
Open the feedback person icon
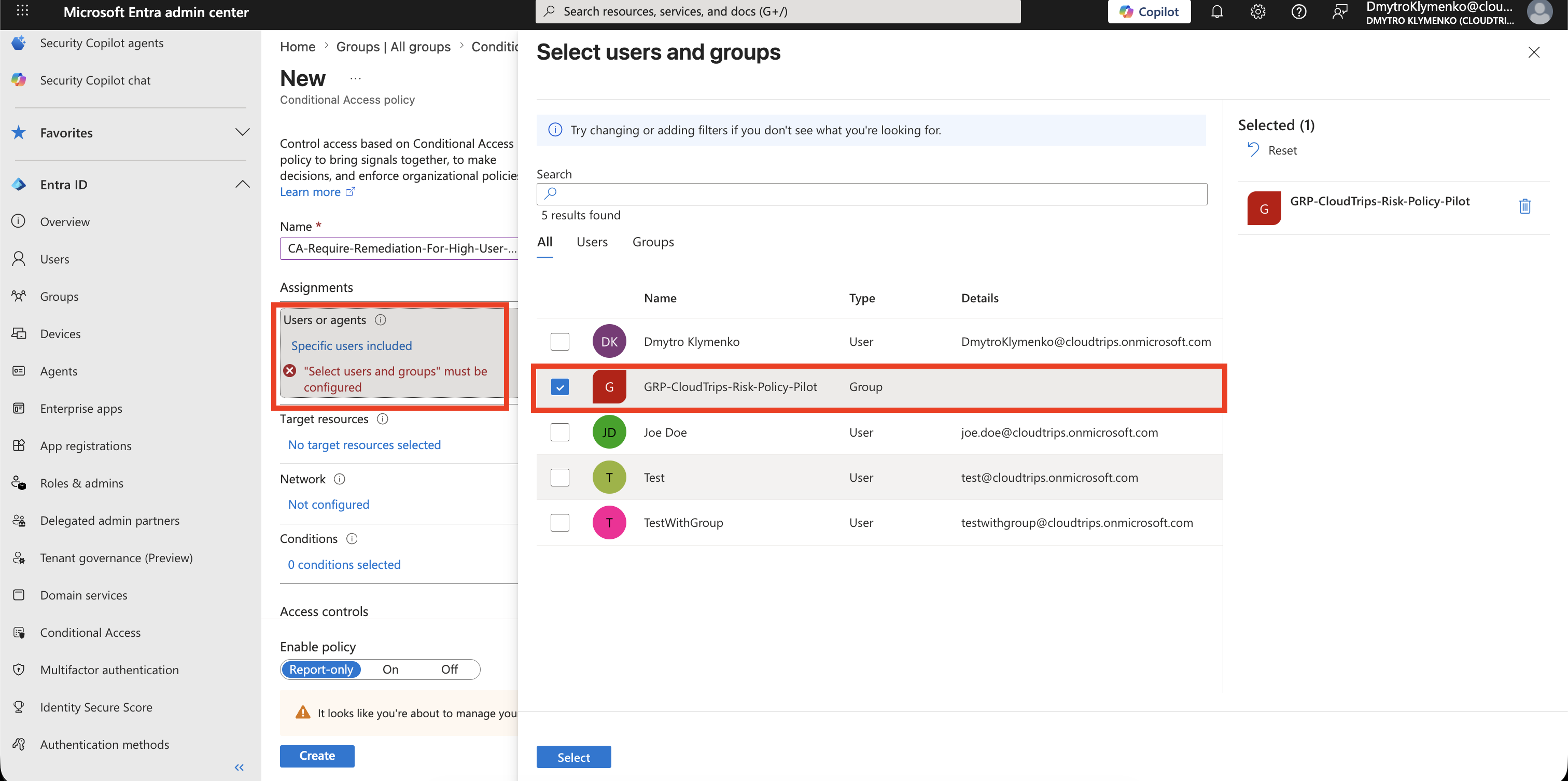(1339, 11)
